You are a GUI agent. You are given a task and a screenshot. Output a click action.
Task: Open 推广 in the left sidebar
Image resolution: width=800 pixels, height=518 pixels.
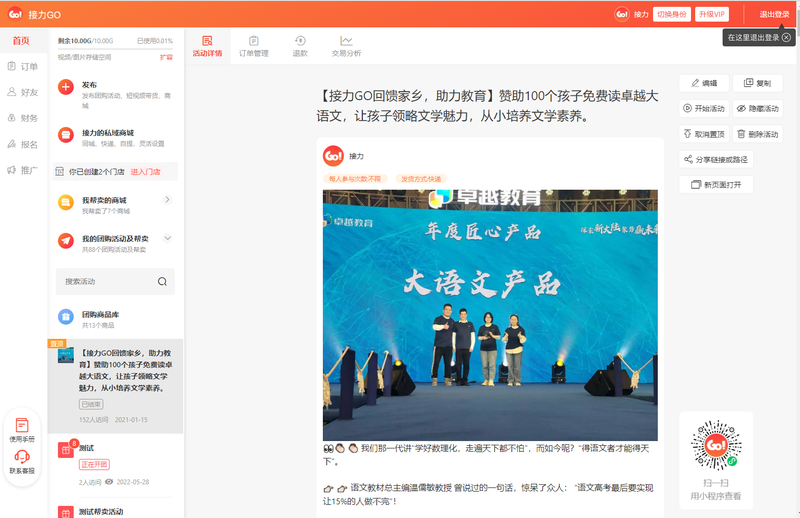pyautogui.click(x=22, y=170)
